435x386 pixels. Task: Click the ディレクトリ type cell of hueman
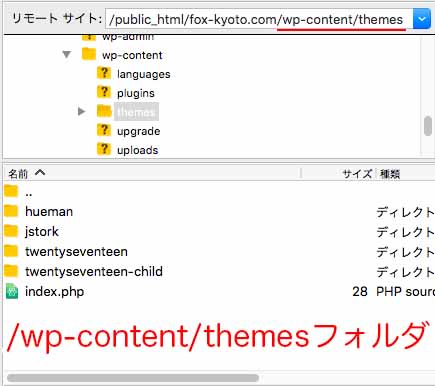(x=405, y=212)
